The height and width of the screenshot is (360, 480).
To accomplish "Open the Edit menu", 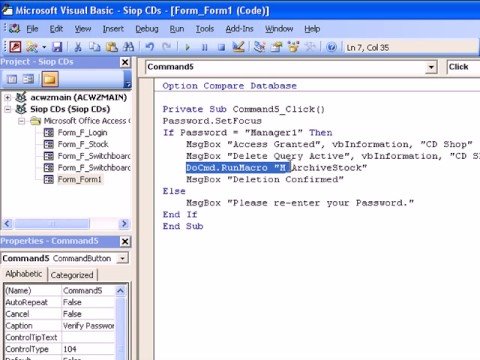I will pos(56,29).
